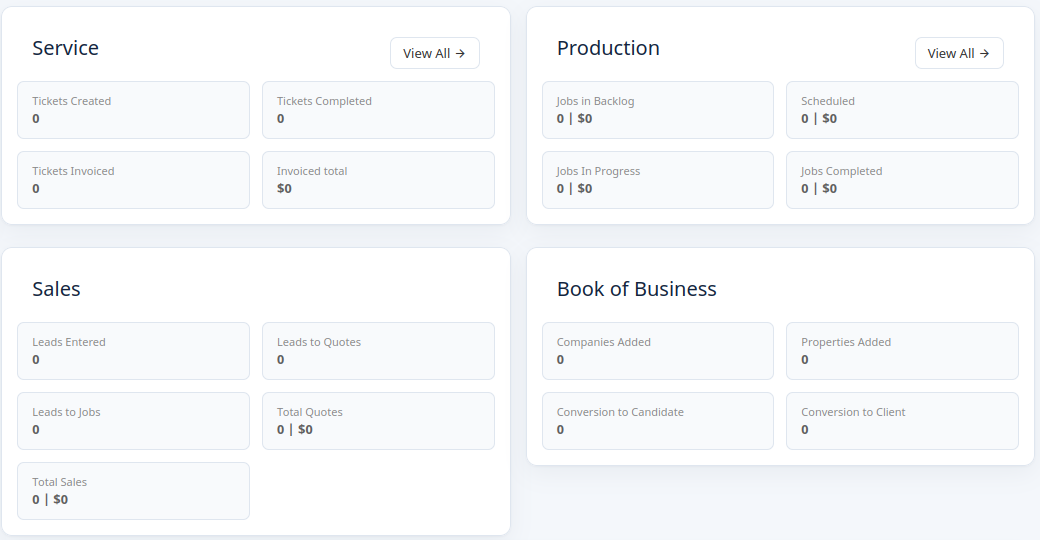Click the Leads Entered card
The width and height of the screenshot is (1040, 540).
133,351
